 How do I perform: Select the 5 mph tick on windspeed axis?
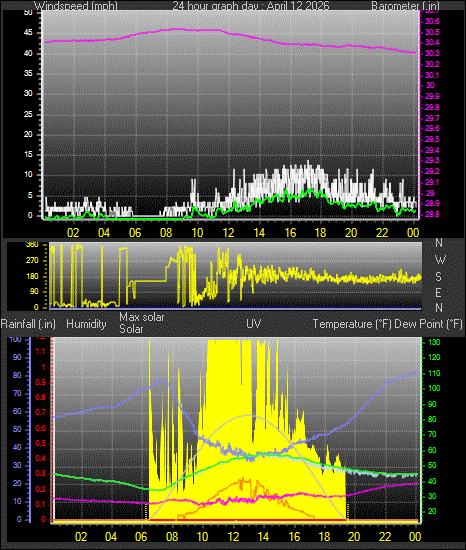tap(30, 195)
